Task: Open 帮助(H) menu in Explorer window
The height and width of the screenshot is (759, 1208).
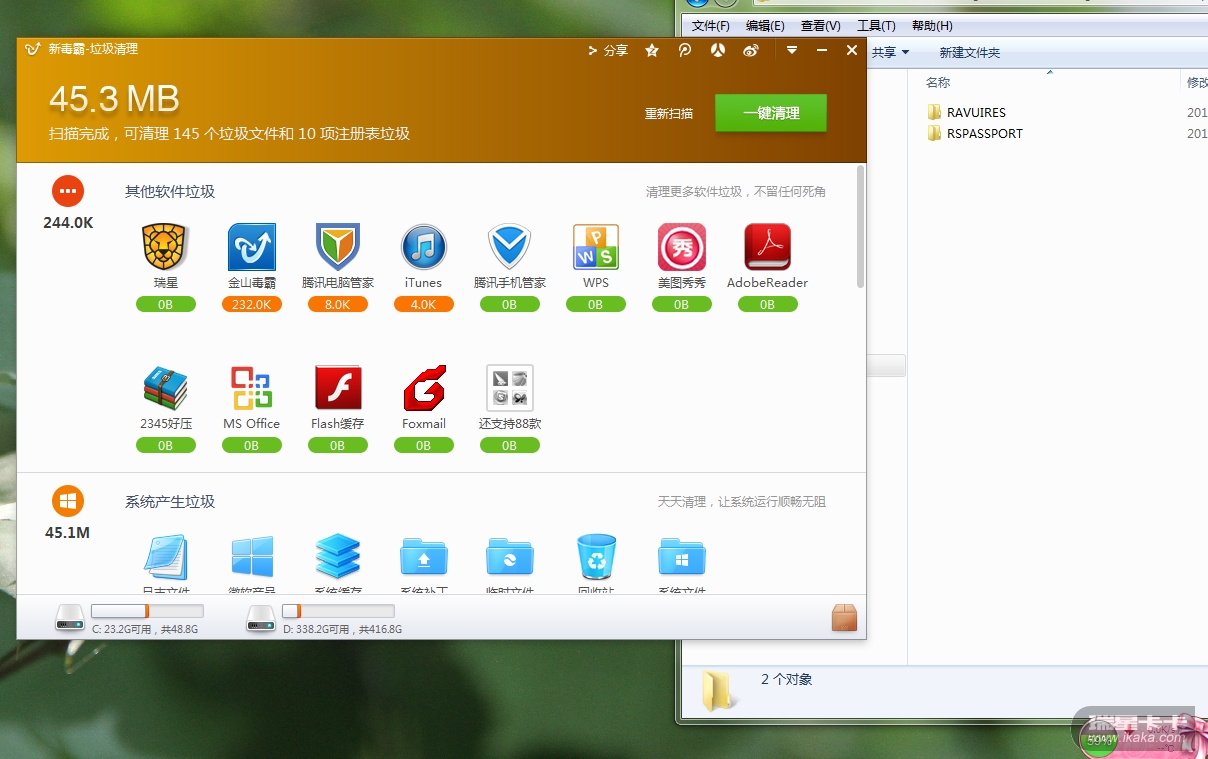Action: pyautogui.click(x=932, y=26)
